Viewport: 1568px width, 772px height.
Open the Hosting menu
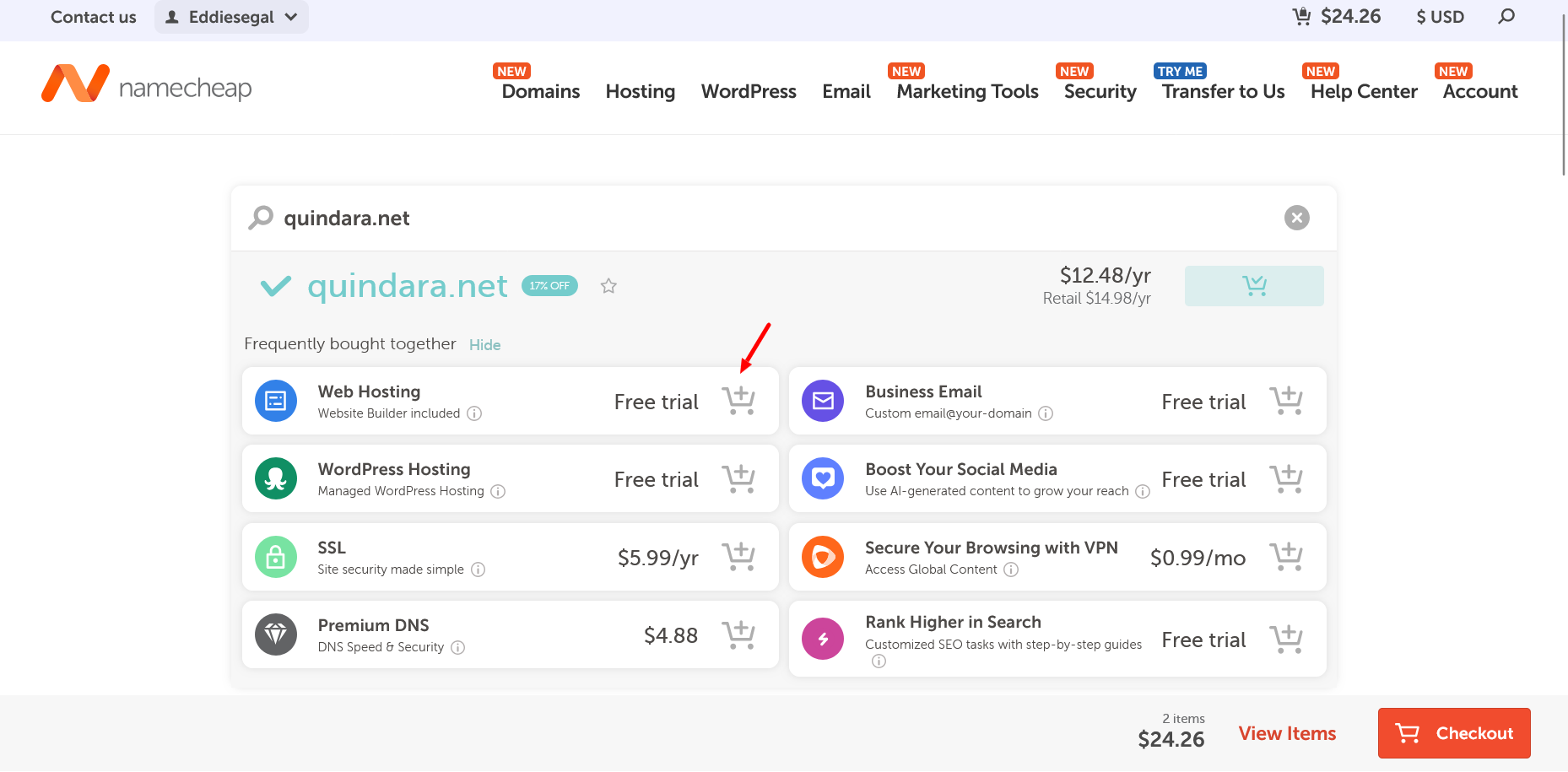640,91
